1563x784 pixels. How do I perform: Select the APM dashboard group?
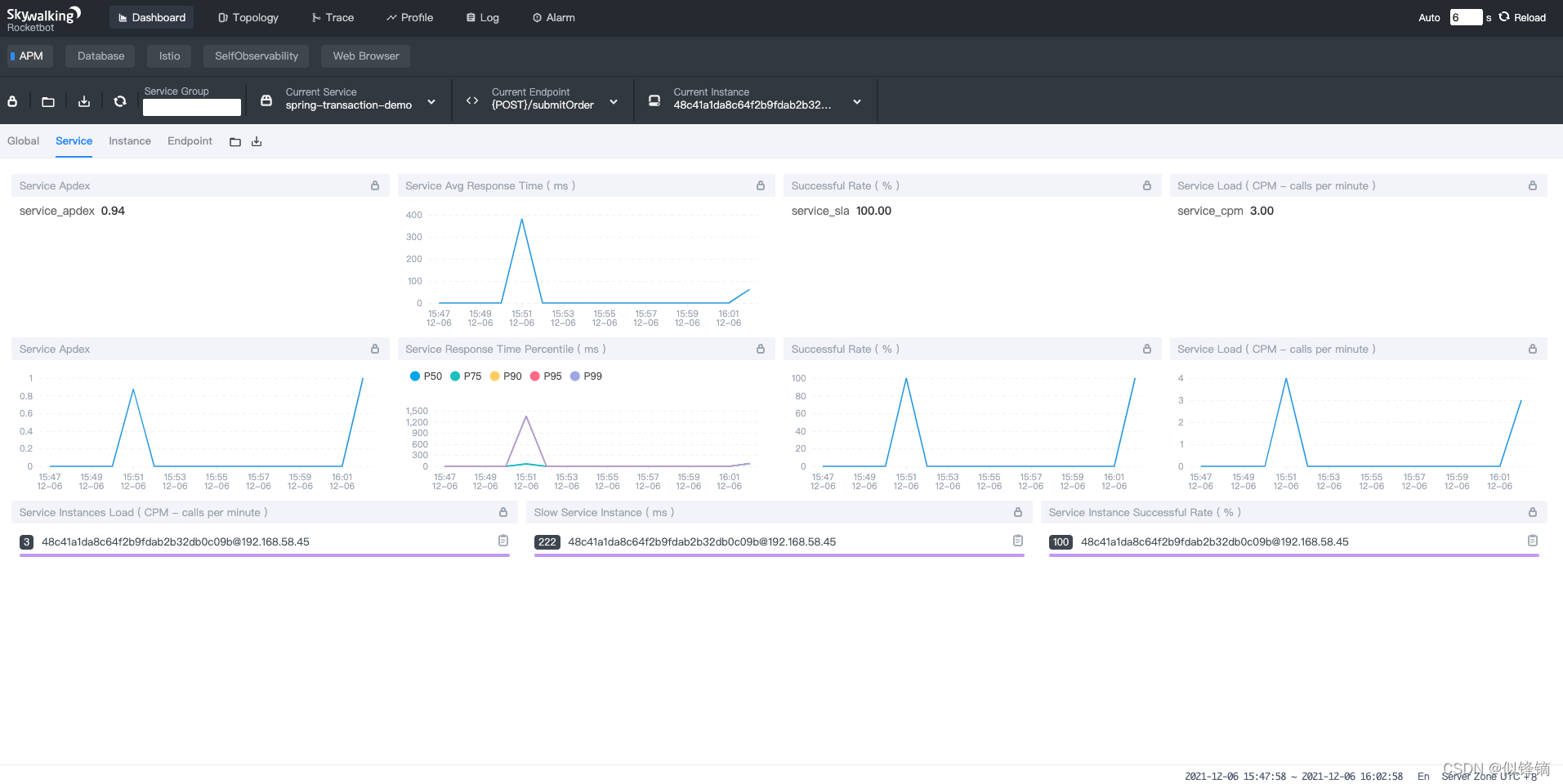pyautogui.click(x=30, y=56)
